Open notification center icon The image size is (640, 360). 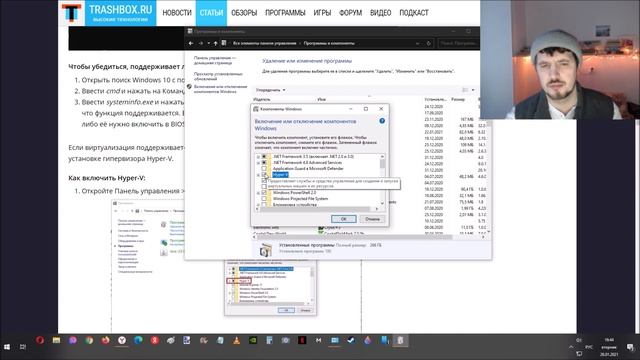tap(630, 347)
